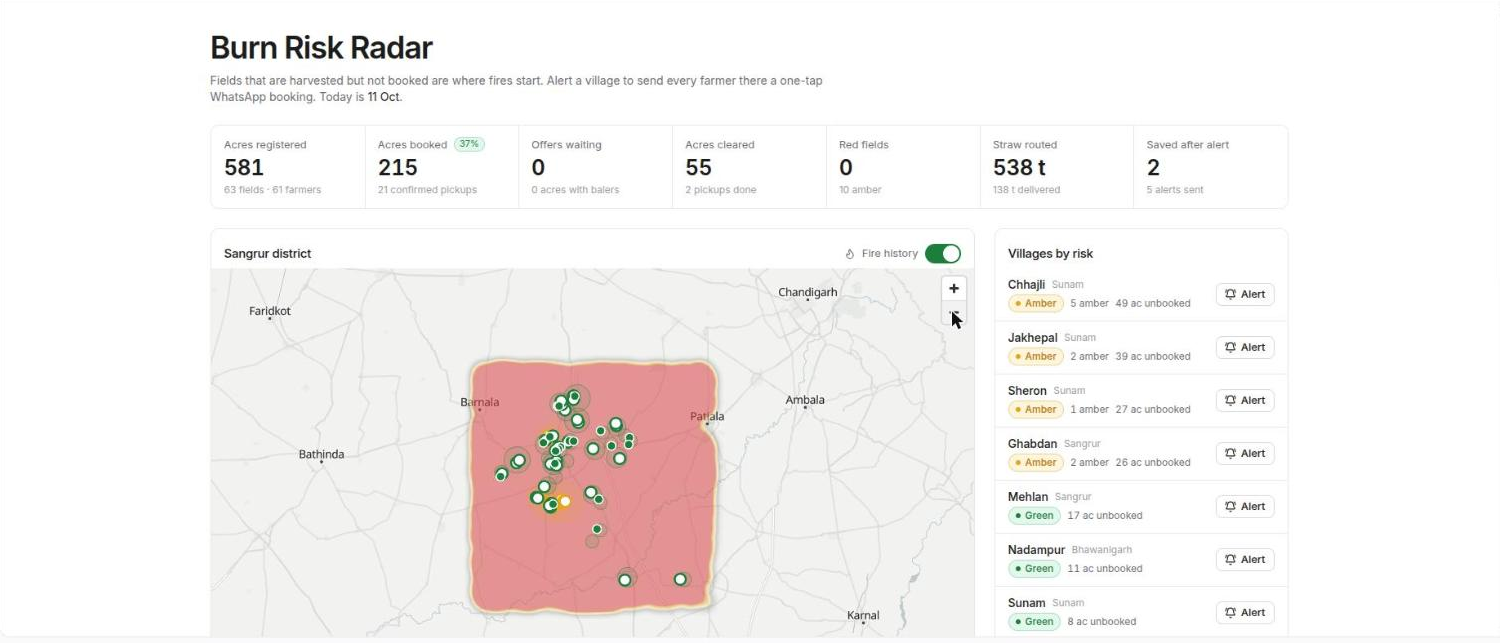Click '49 ac unbooked' in Chhajli row

click(x=1153, y=303)
